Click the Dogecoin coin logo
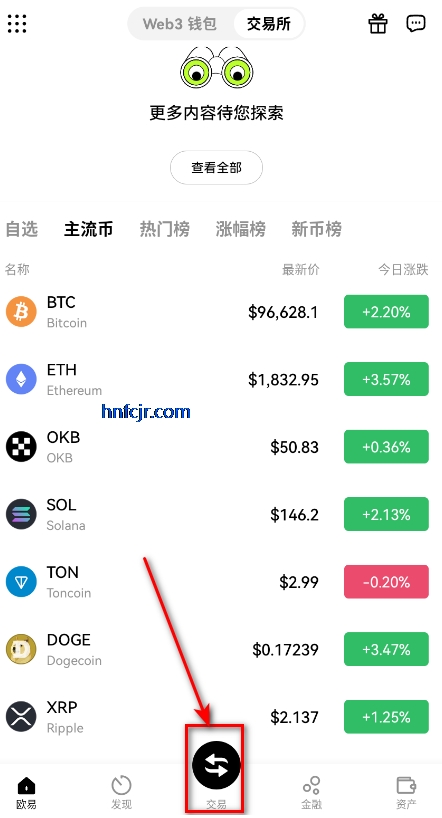This screenshot has width=442, height=818. coord(21,649)
